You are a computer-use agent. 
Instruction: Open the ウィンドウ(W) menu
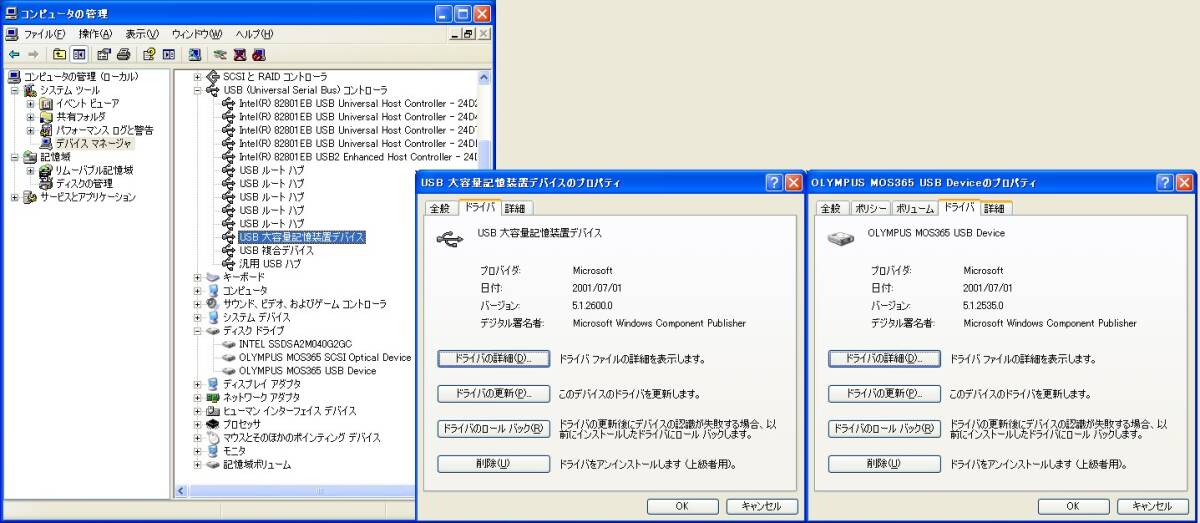(x=198, y=34)
